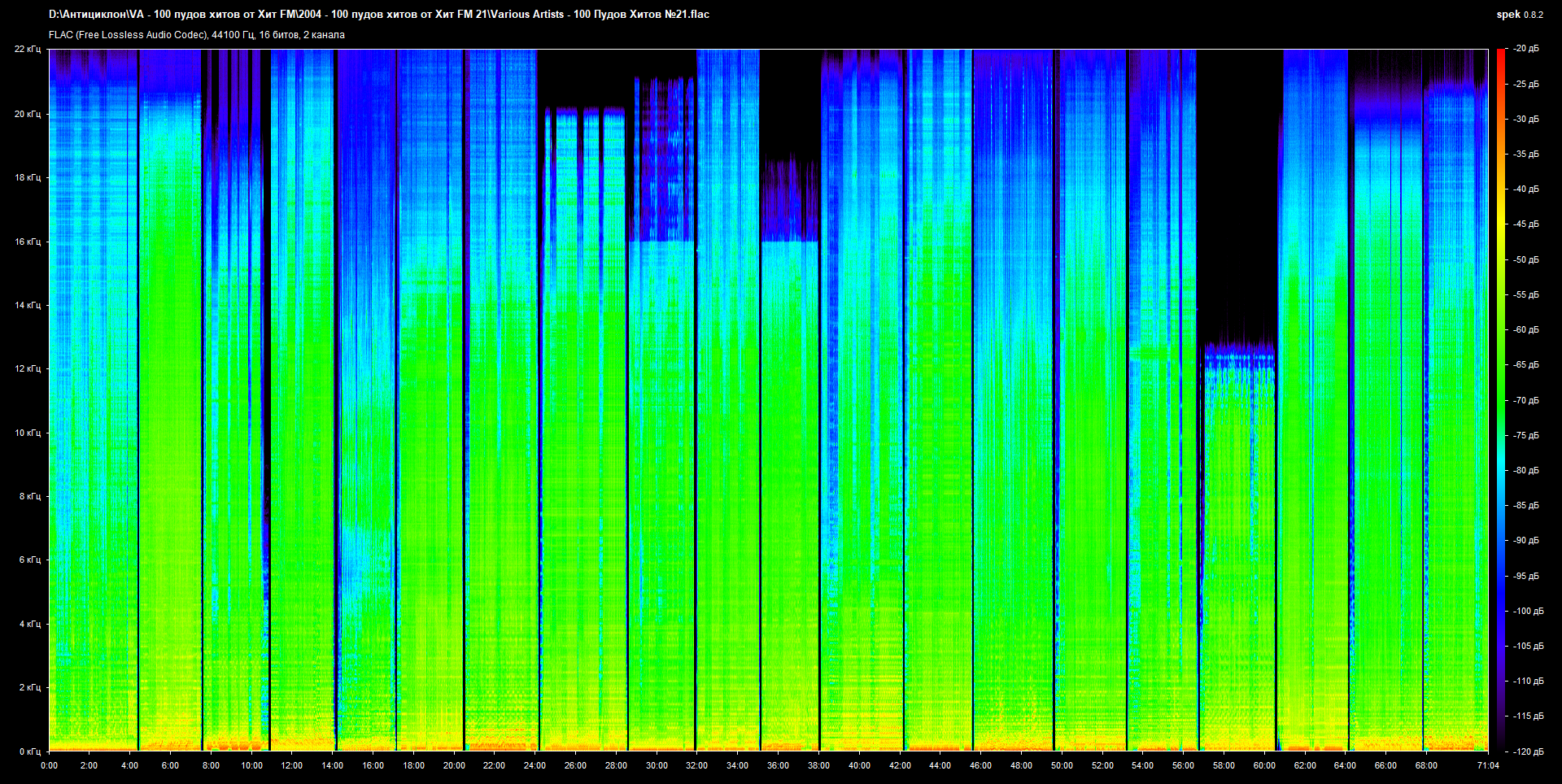Click the FLAC file path title text
The height and width of the screenshot is (784, 1562).
[x=378, y=15]
